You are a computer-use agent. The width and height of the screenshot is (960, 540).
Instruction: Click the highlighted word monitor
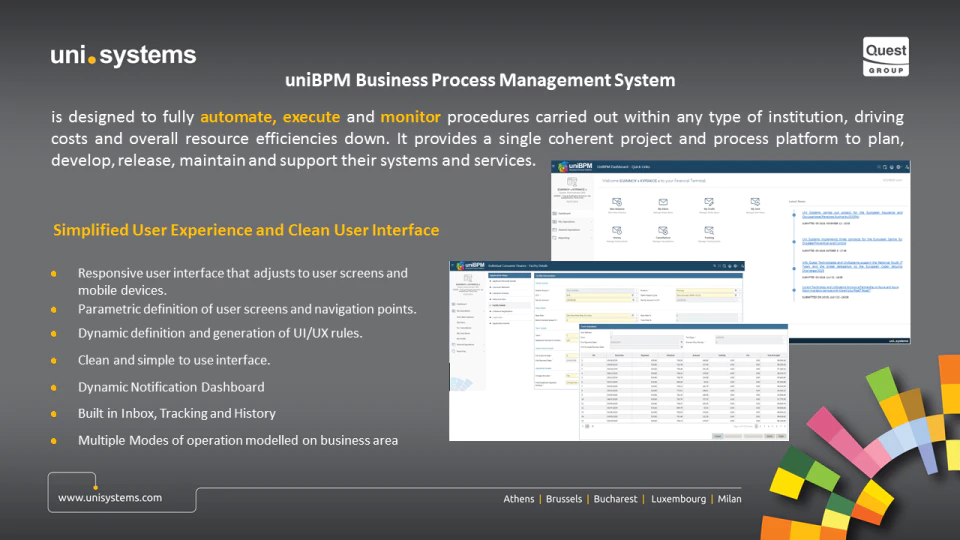tap(410, 116)
